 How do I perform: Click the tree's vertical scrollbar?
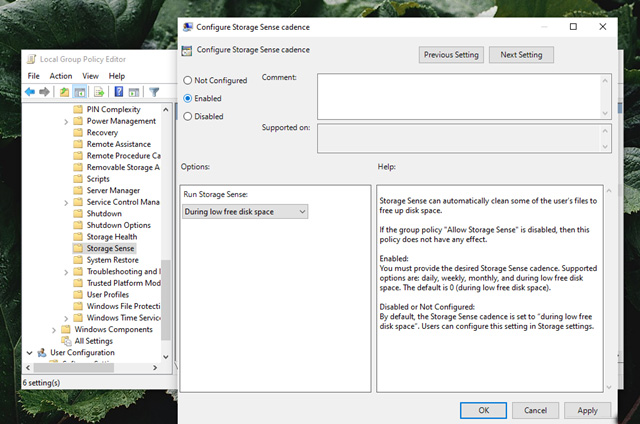[x=166, y=300]
